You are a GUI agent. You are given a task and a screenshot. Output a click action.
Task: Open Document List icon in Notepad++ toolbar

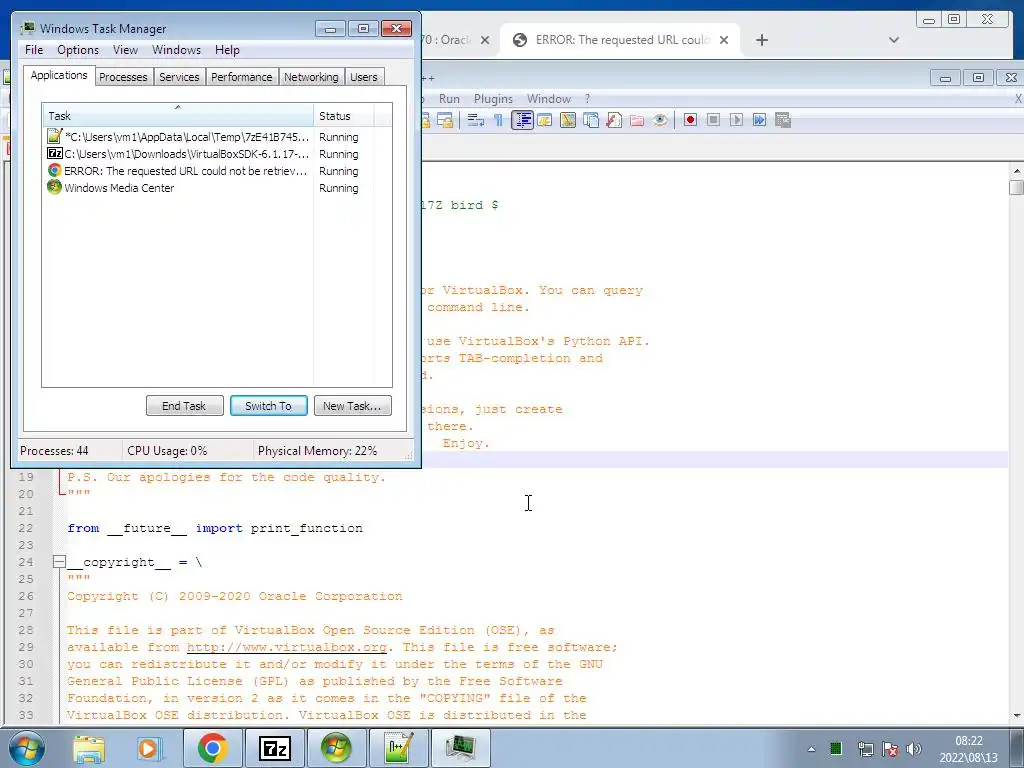tap(590, 120)
